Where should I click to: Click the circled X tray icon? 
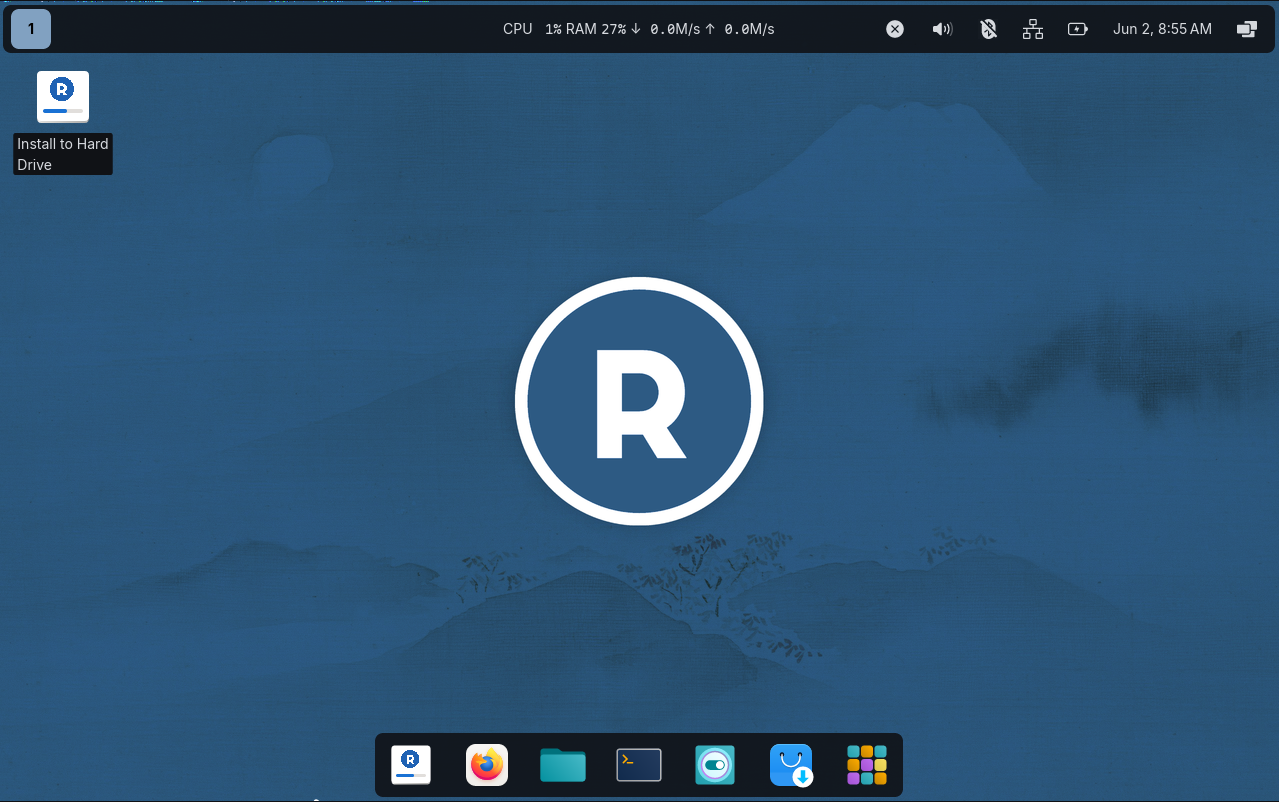pos(895,29)
